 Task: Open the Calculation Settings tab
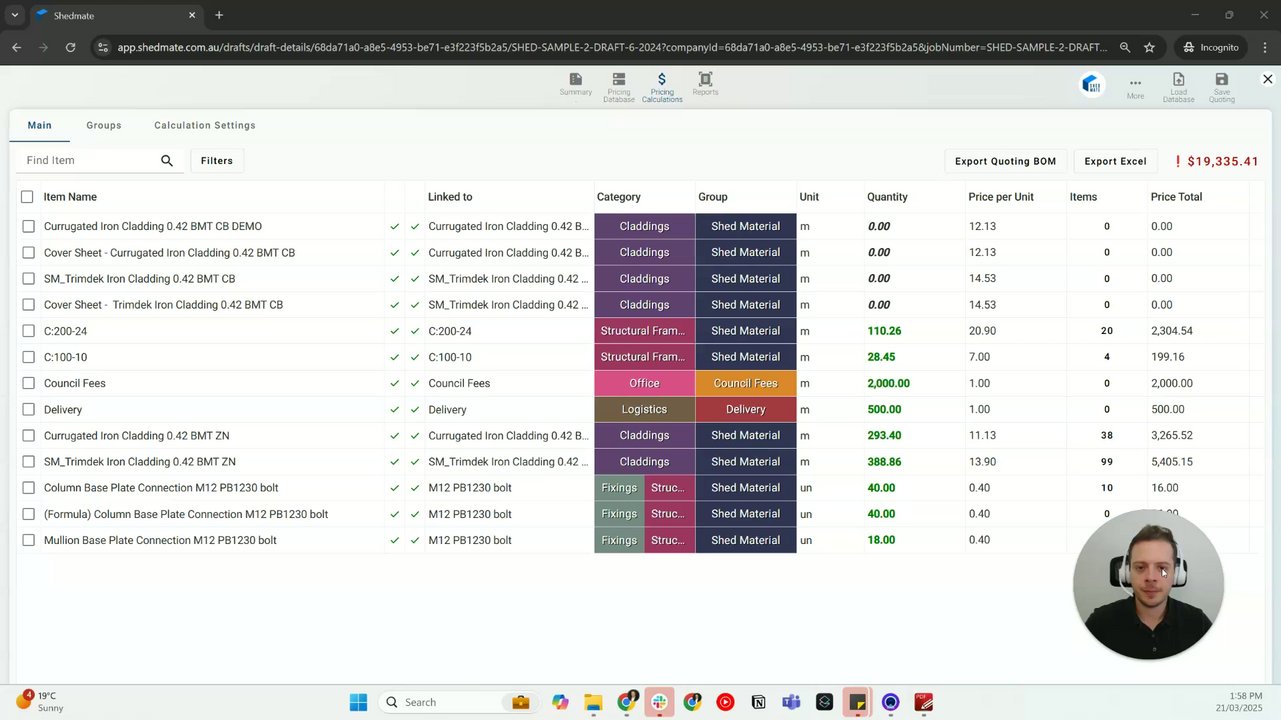pyautogui.click(x=205, y=125)
